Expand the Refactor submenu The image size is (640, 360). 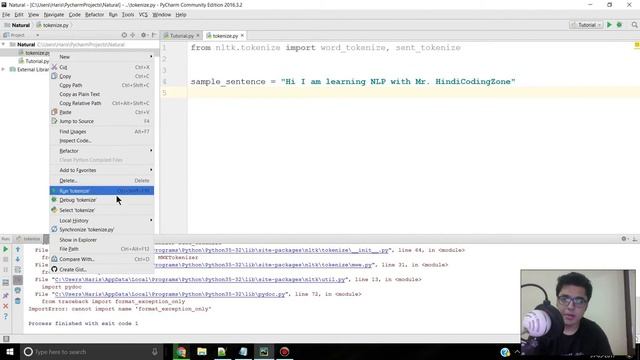tap(102, 151)
